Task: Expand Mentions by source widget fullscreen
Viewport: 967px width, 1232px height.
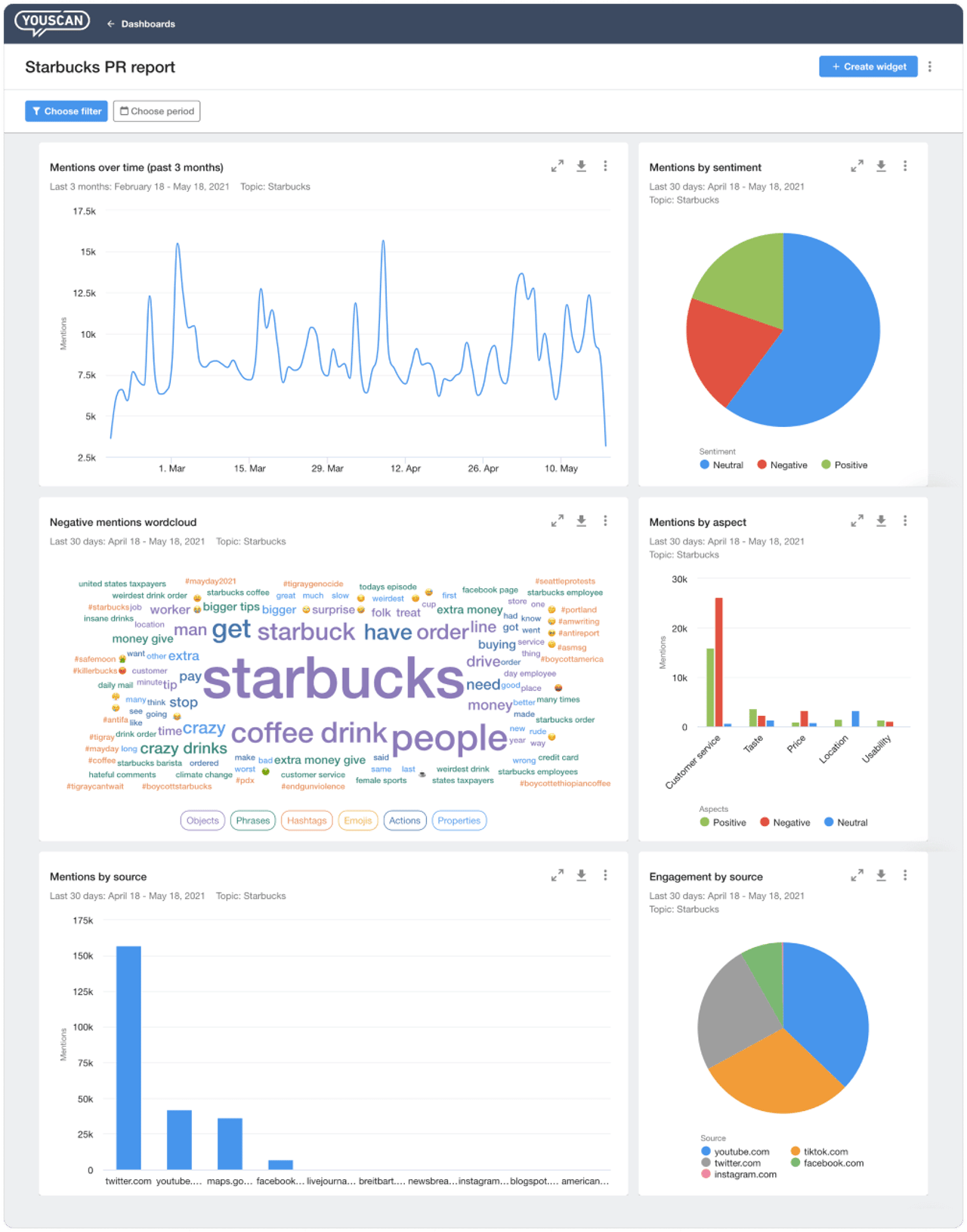Action: tap(558, 875)
